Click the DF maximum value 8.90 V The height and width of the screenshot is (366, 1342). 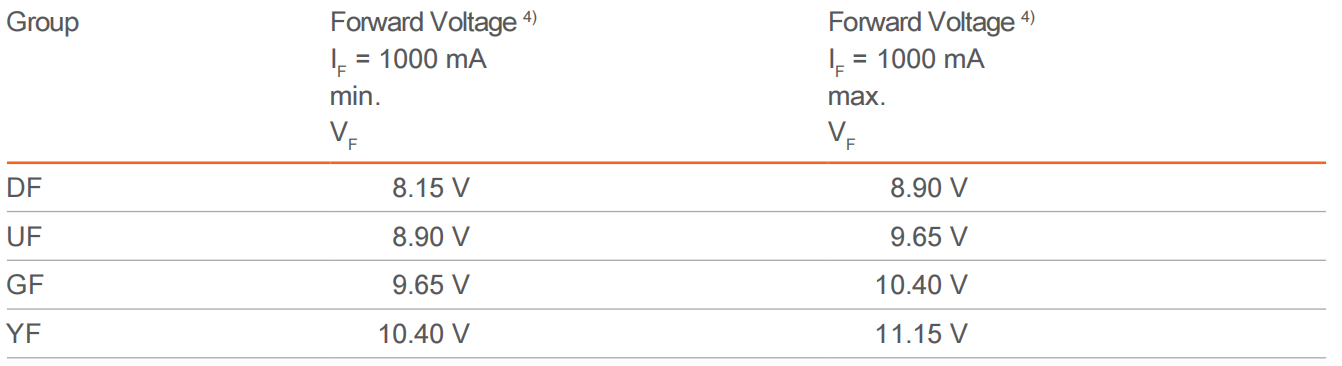click(928, 188)
